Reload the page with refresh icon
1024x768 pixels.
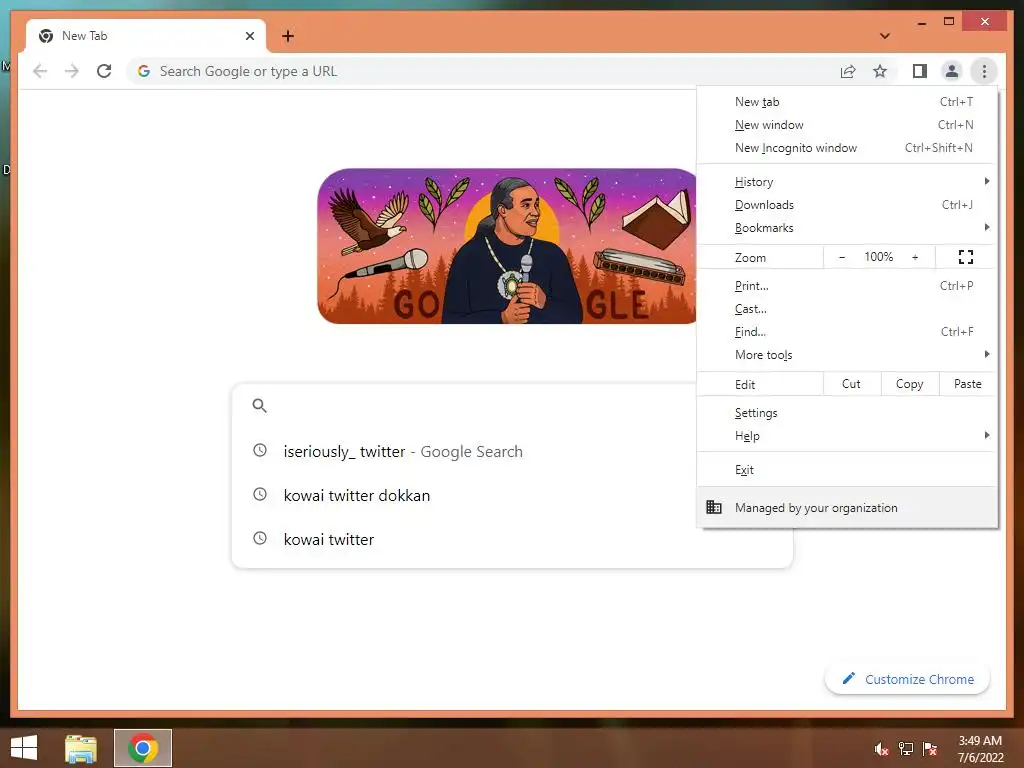coord(104,71)
